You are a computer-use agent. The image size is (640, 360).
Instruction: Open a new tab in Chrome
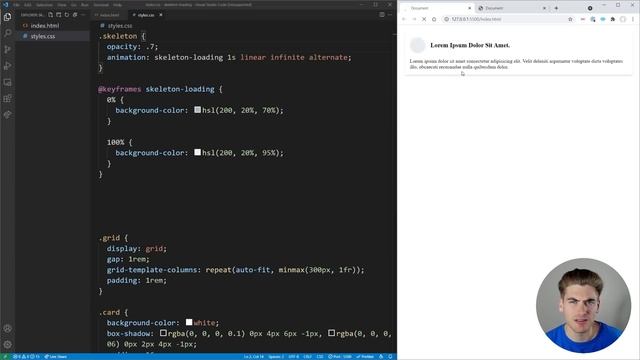556,8
